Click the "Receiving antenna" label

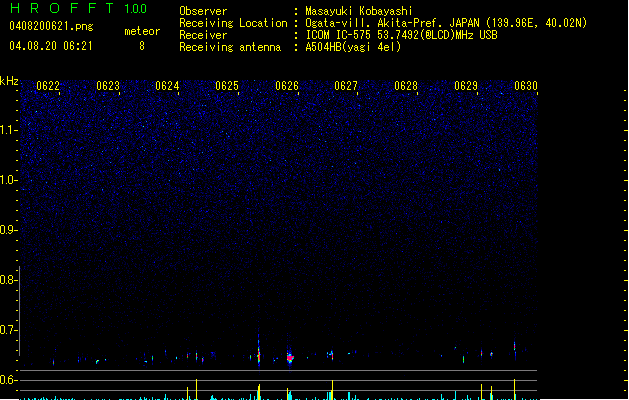230,47
